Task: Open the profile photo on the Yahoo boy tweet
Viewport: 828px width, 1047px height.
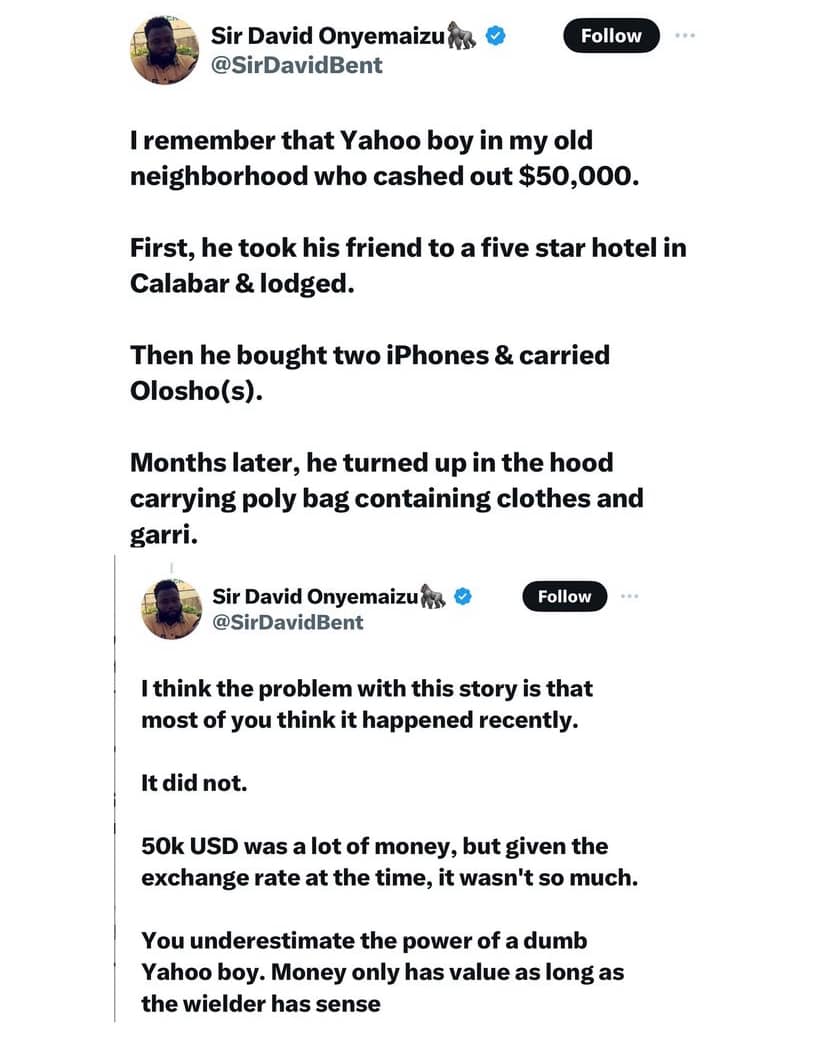Action: point(167,50)
